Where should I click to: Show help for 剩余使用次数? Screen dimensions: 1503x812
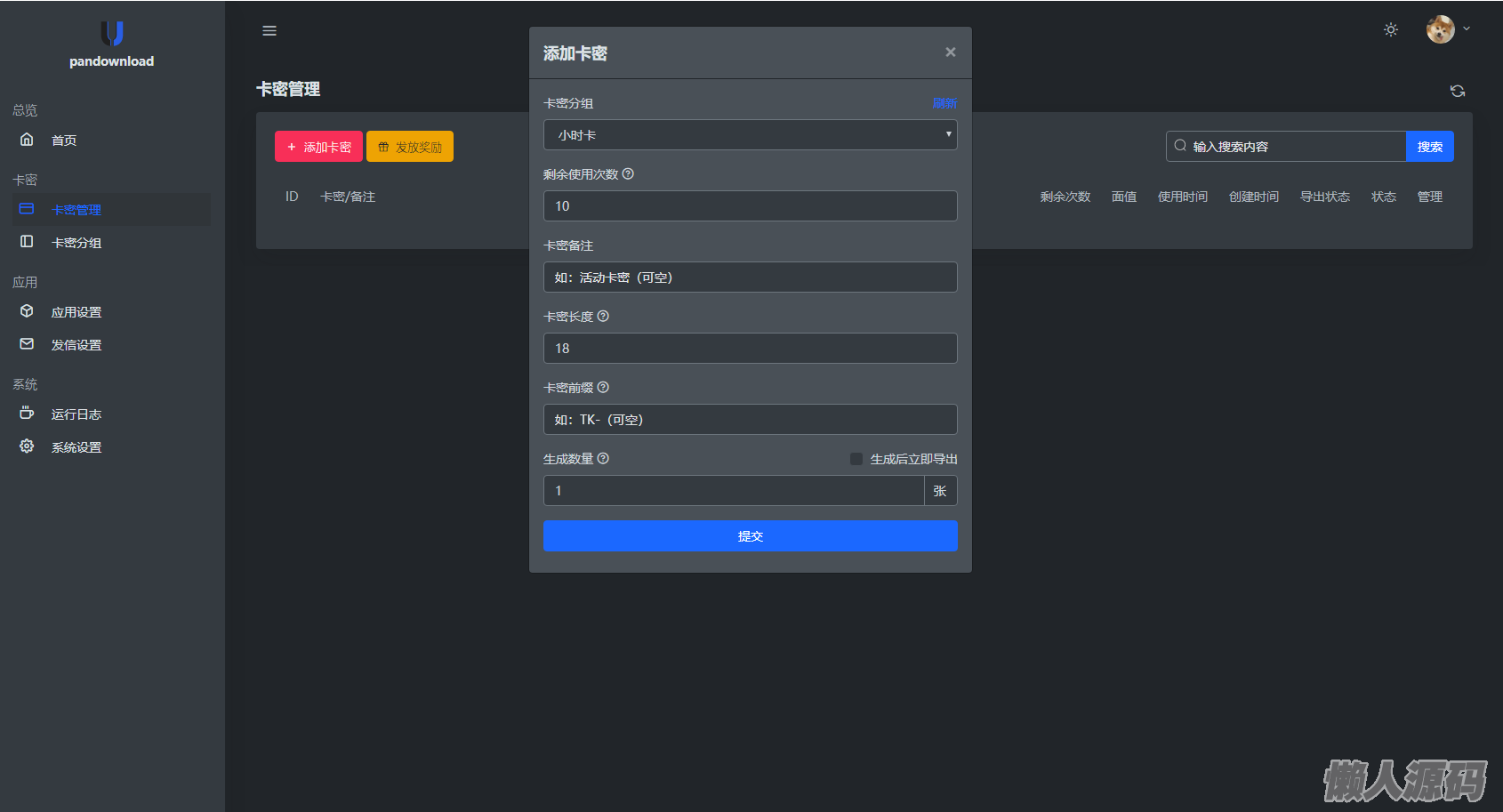coord(628,174)
